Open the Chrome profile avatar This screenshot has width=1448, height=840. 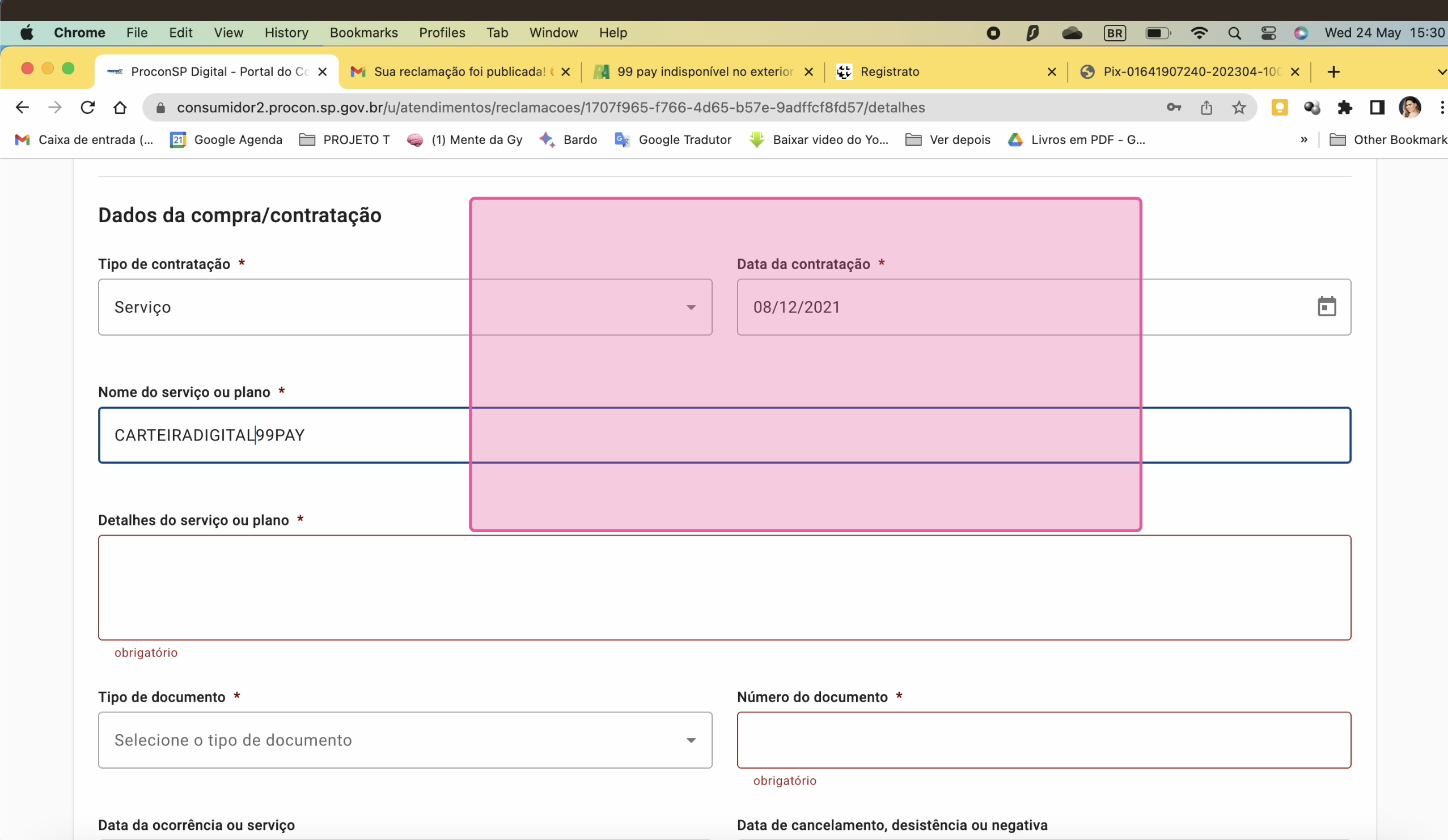[1409, 108]
